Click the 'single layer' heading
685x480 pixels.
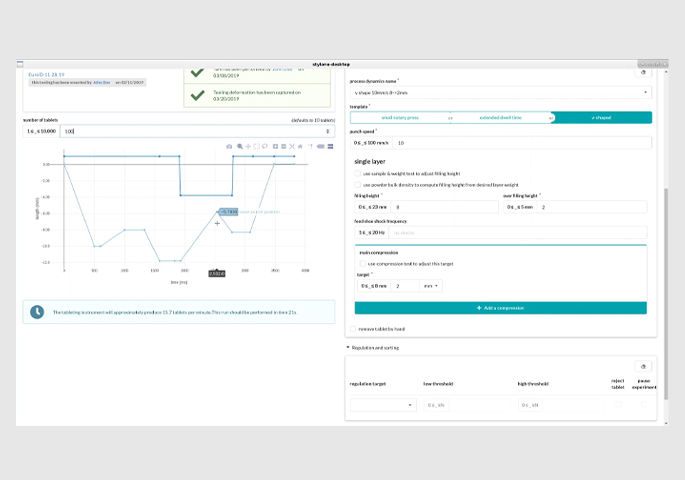pyautogui.click(x=370, y=161)
